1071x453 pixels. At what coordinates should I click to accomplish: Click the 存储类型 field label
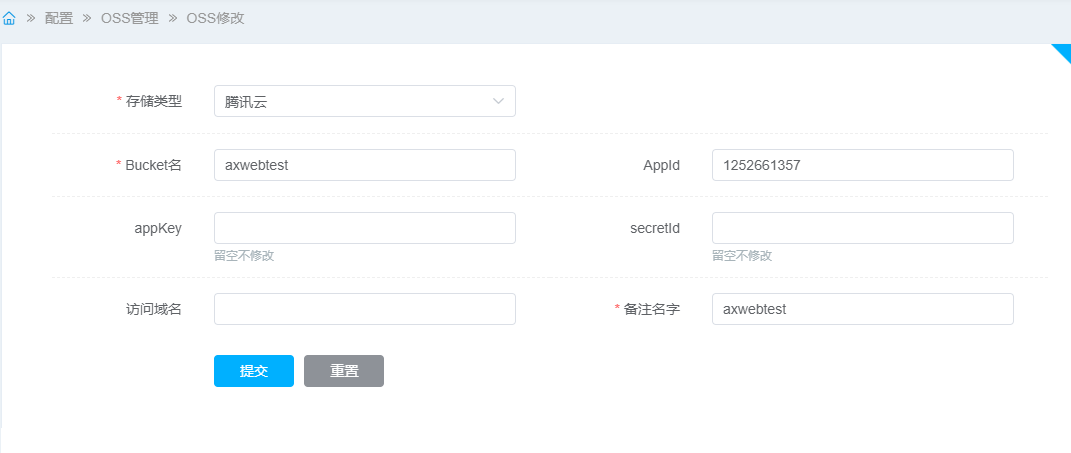[154, 102]
